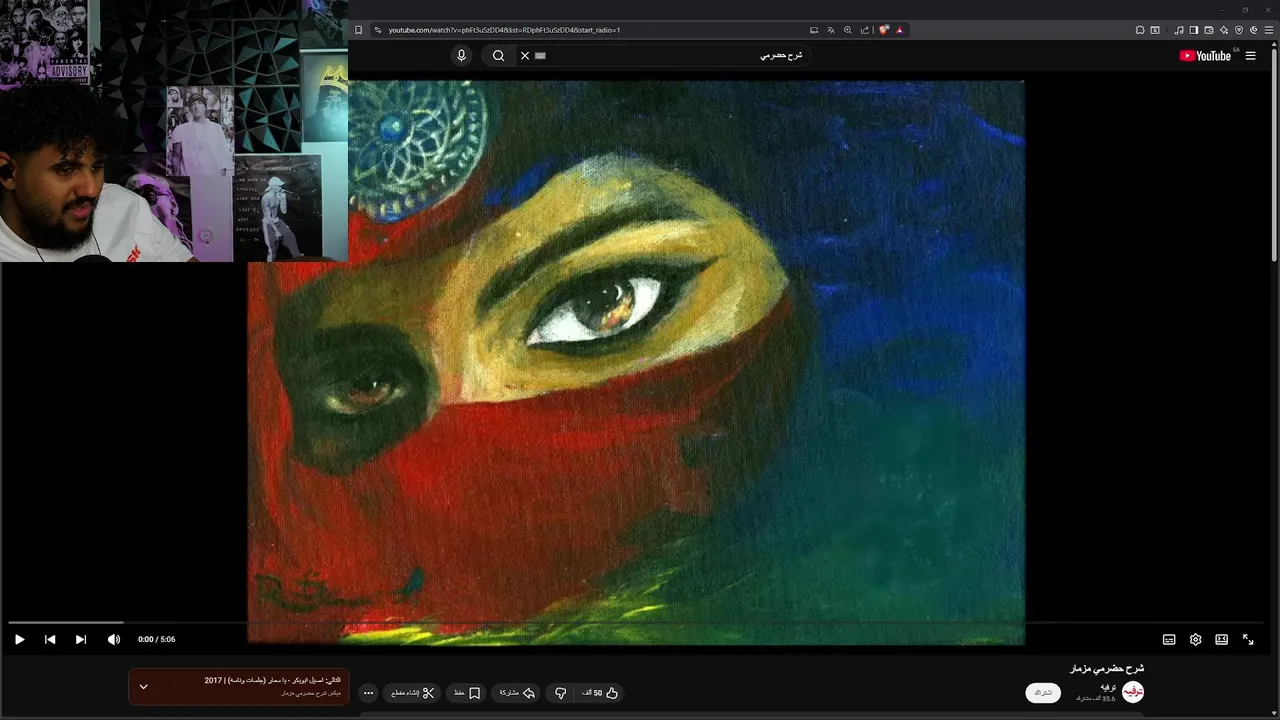Open the Brave VPN shield icon
The image size is (1280, 720).
click(1239, 30)
